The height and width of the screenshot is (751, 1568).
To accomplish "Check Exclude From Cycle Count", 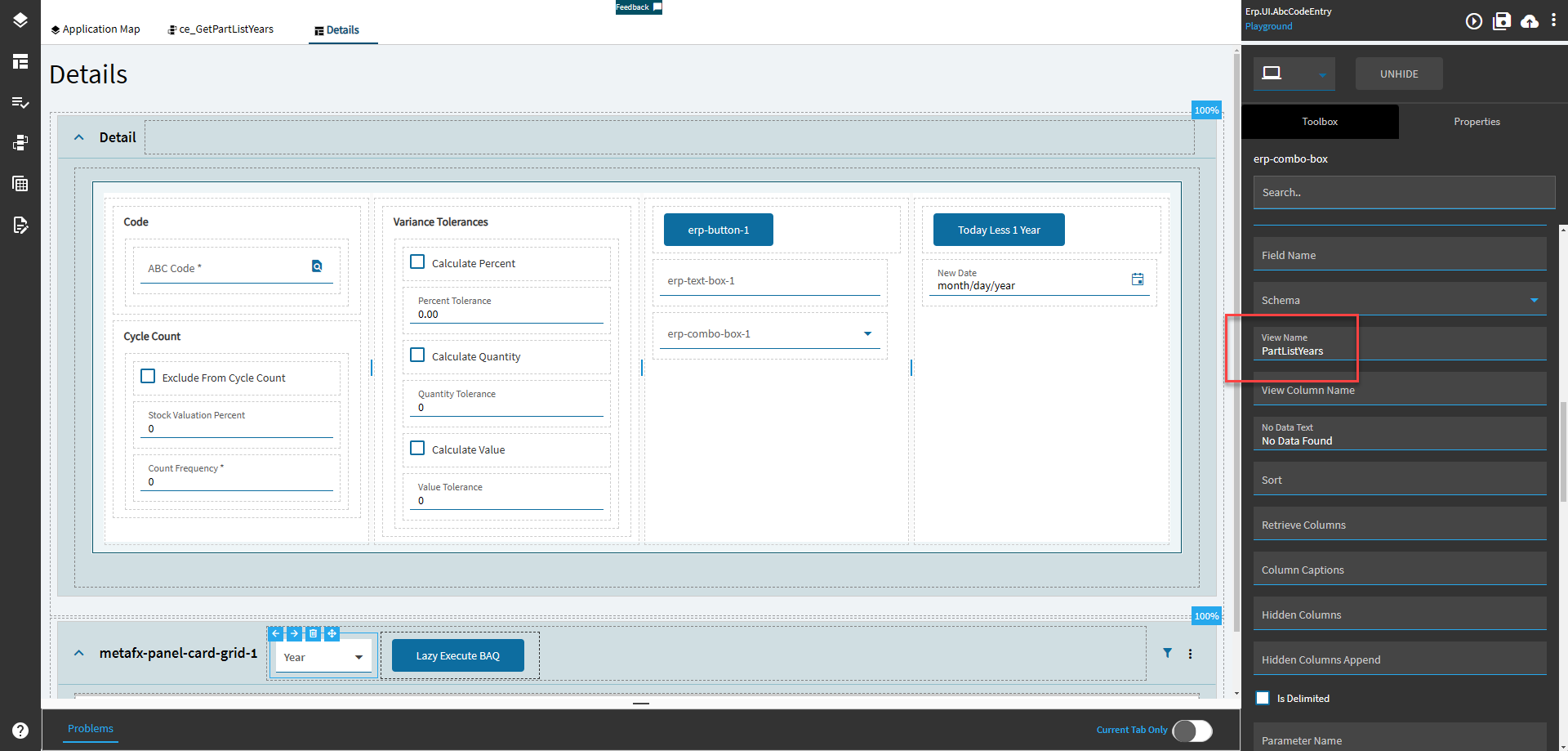I will click(148, 377).
